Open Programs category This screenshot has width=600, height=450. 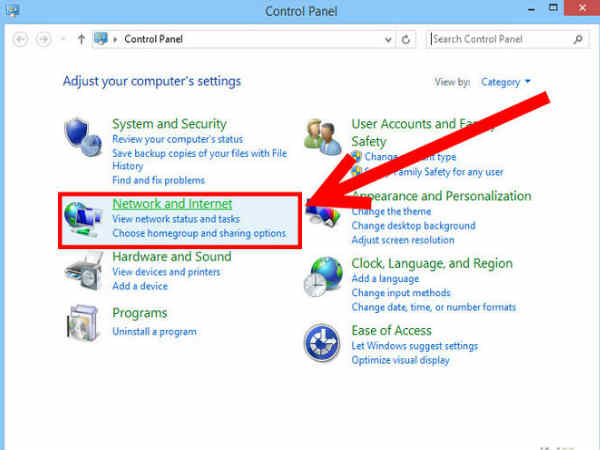point(140,313)
